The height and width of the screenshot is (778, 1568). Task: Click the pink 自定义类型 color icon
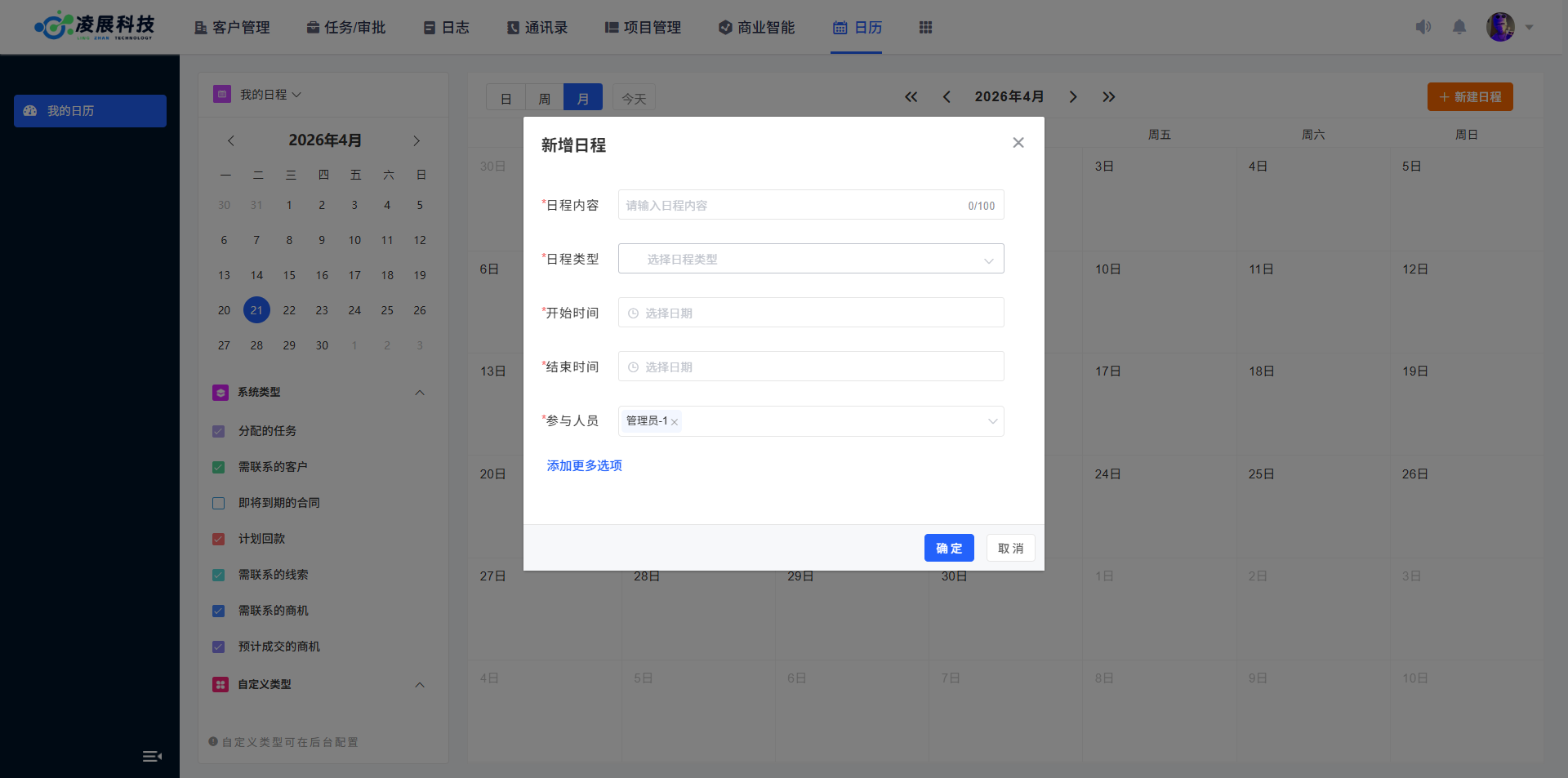220,684
